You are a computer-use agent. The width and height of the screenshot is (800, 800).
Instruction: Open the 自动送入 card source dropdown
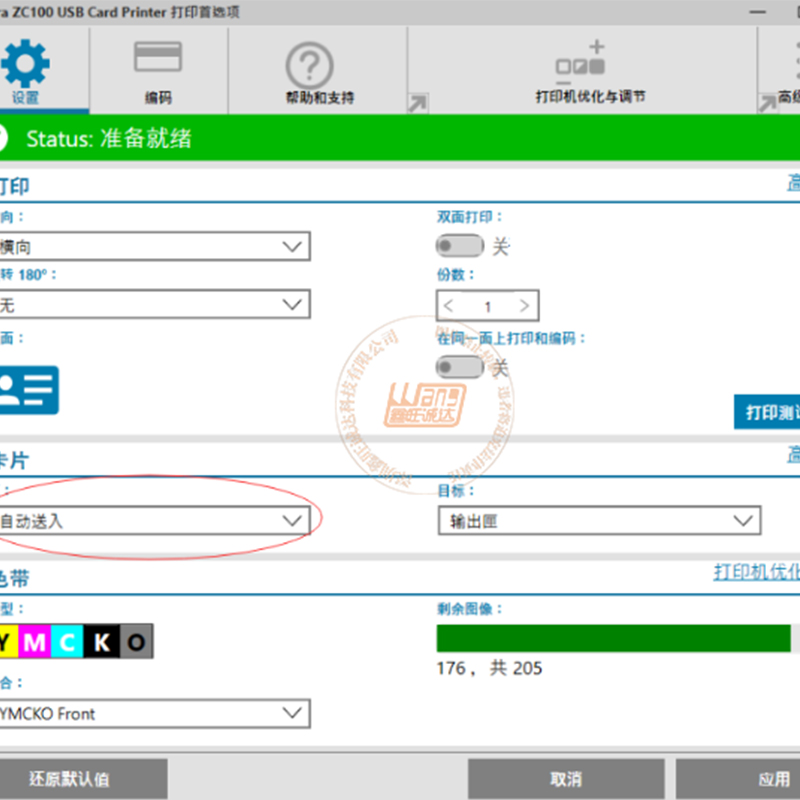tap(155, 521)
